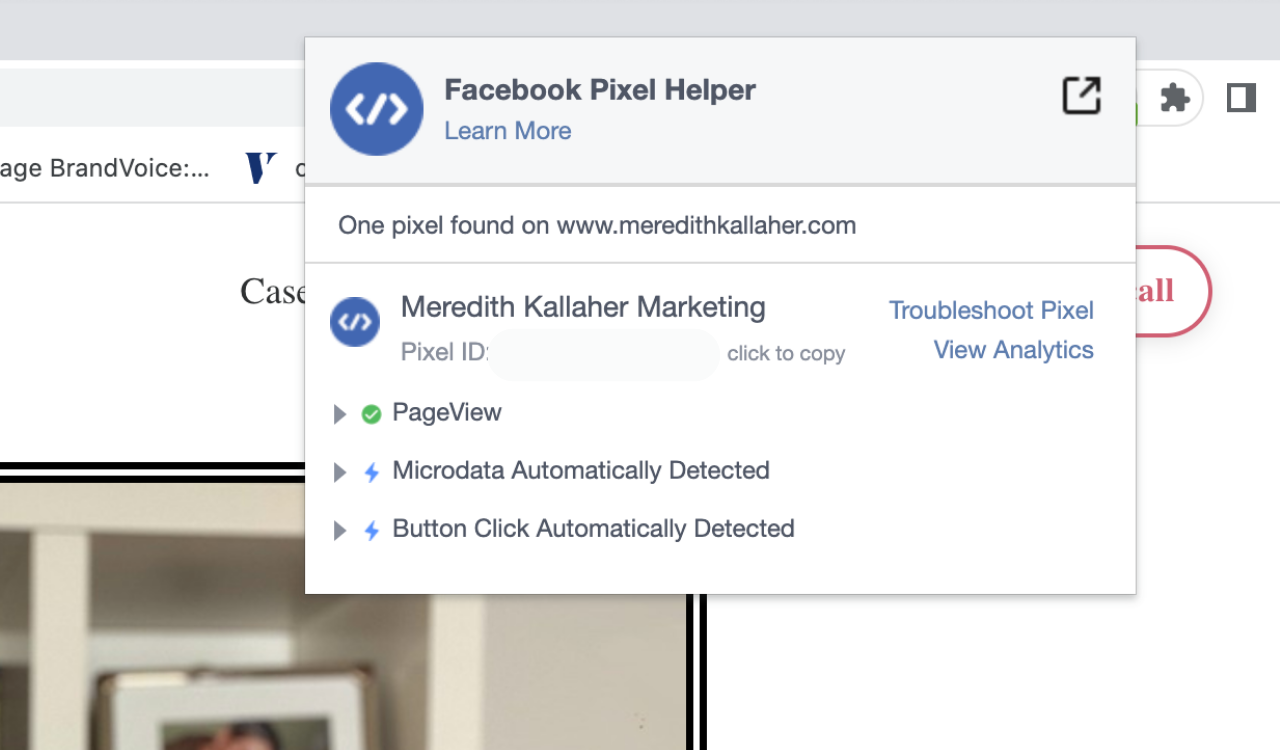
Task: Open the BrandVoice bookmark
Action: click(x=105, y=168)
